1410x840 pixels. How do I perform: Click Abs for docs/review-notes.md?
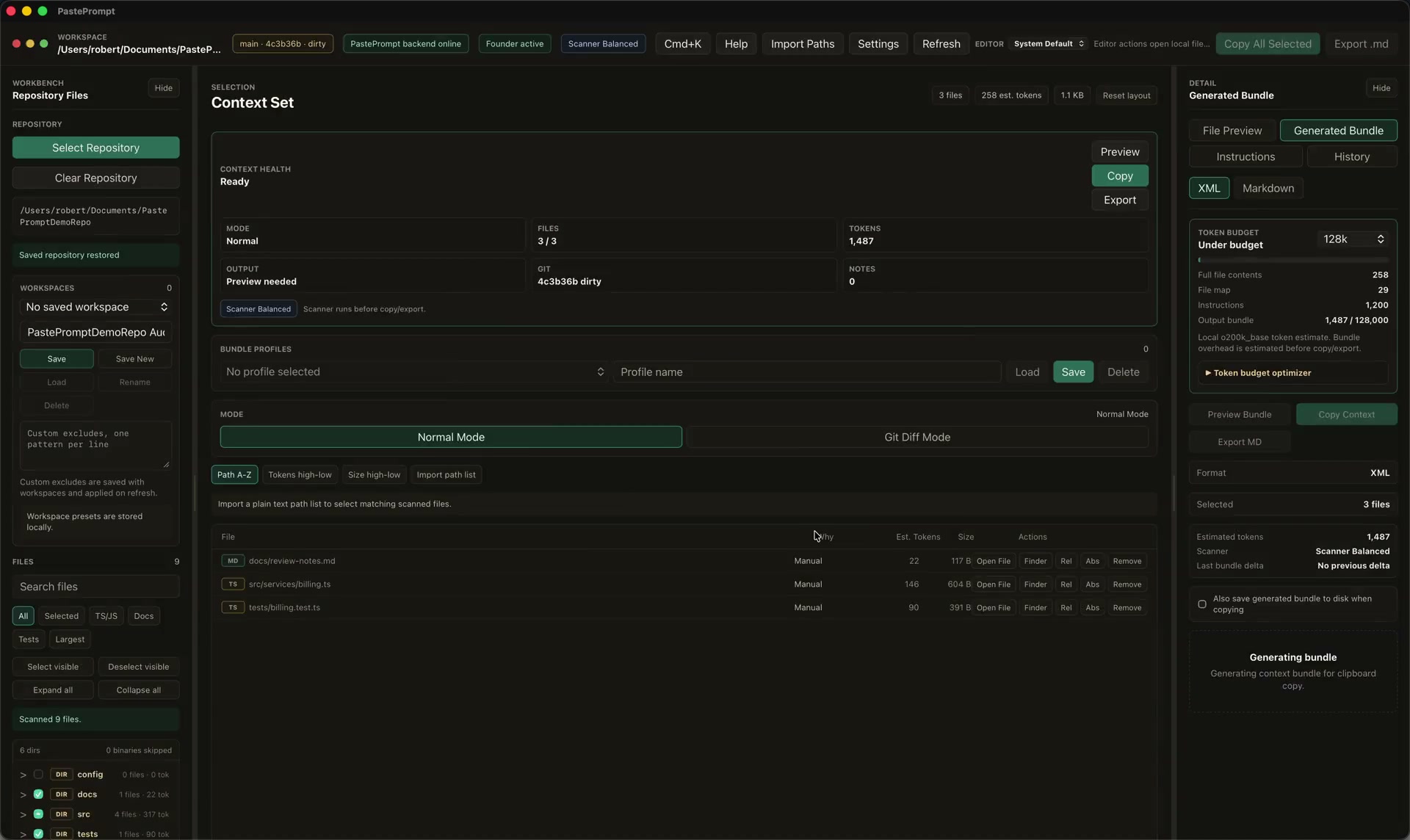click(x=1092, y=561)
